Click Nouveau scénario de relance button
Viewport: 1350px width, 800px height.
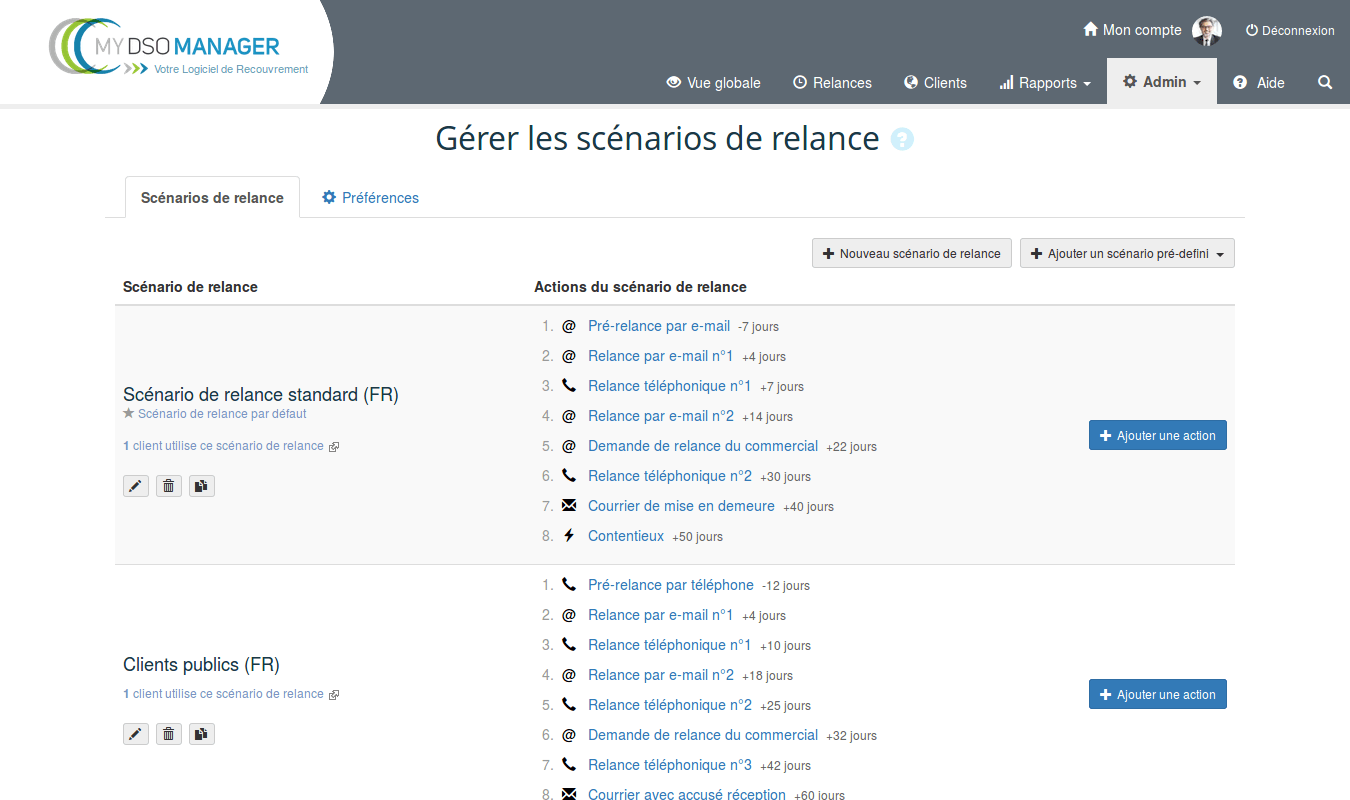click(911, 254)
